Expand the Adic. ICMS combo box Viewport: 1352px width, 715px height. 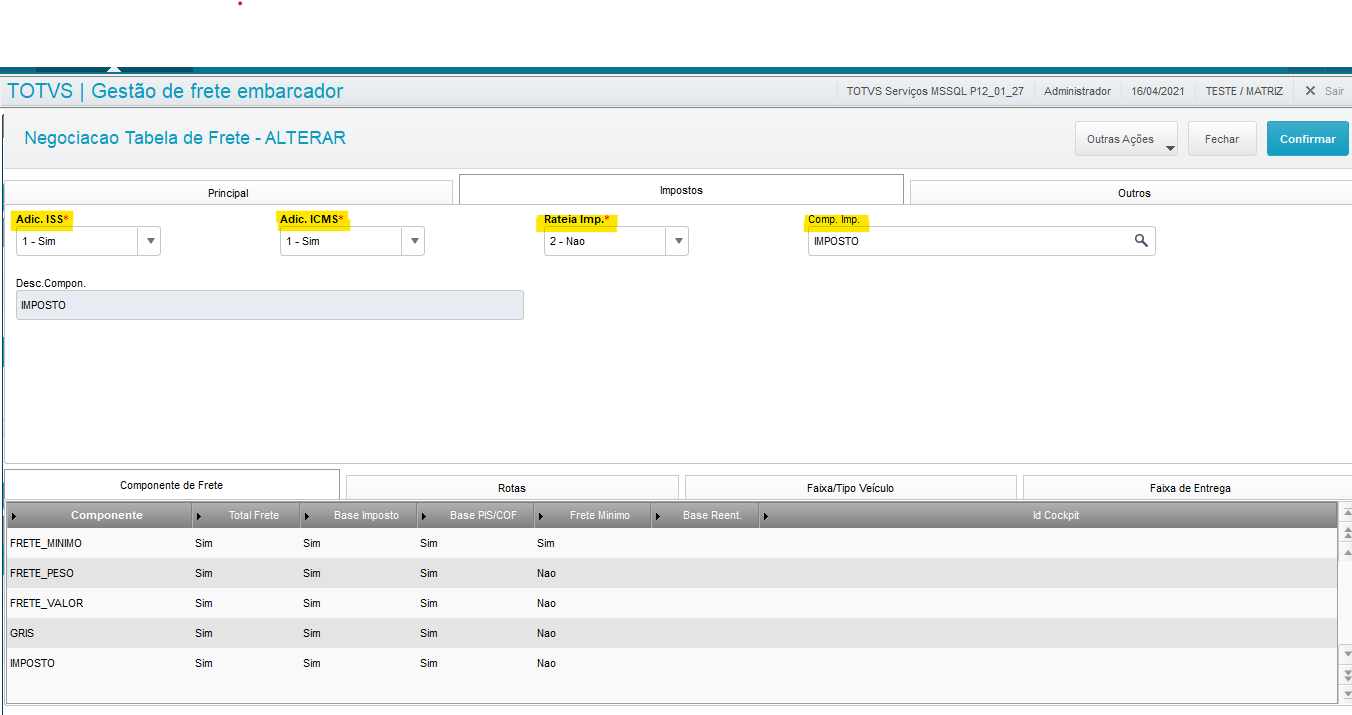click(413, 241)
